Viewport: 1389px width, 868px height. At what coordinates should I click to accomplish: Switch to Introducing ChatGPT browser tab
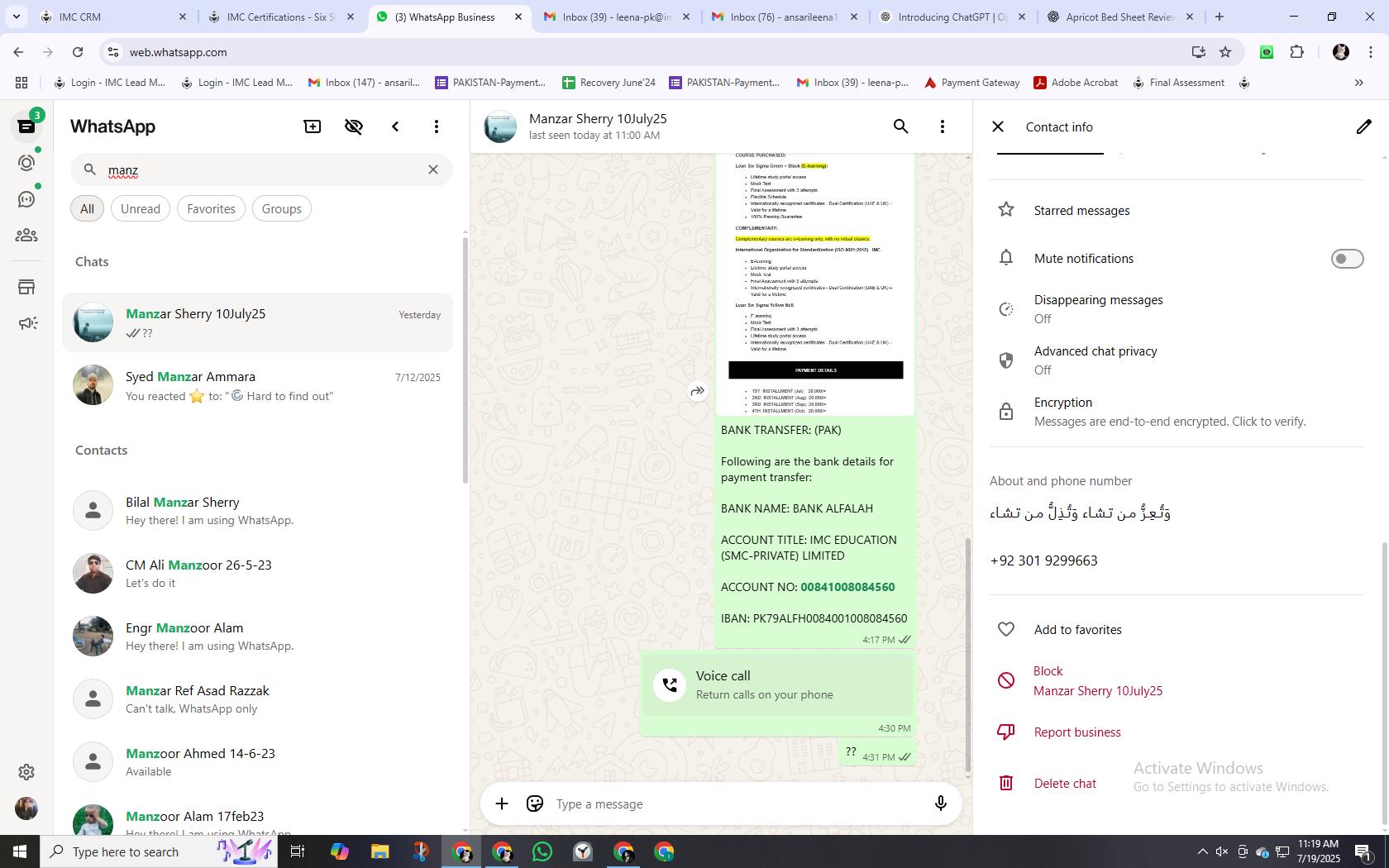click(x=952, y=17)
